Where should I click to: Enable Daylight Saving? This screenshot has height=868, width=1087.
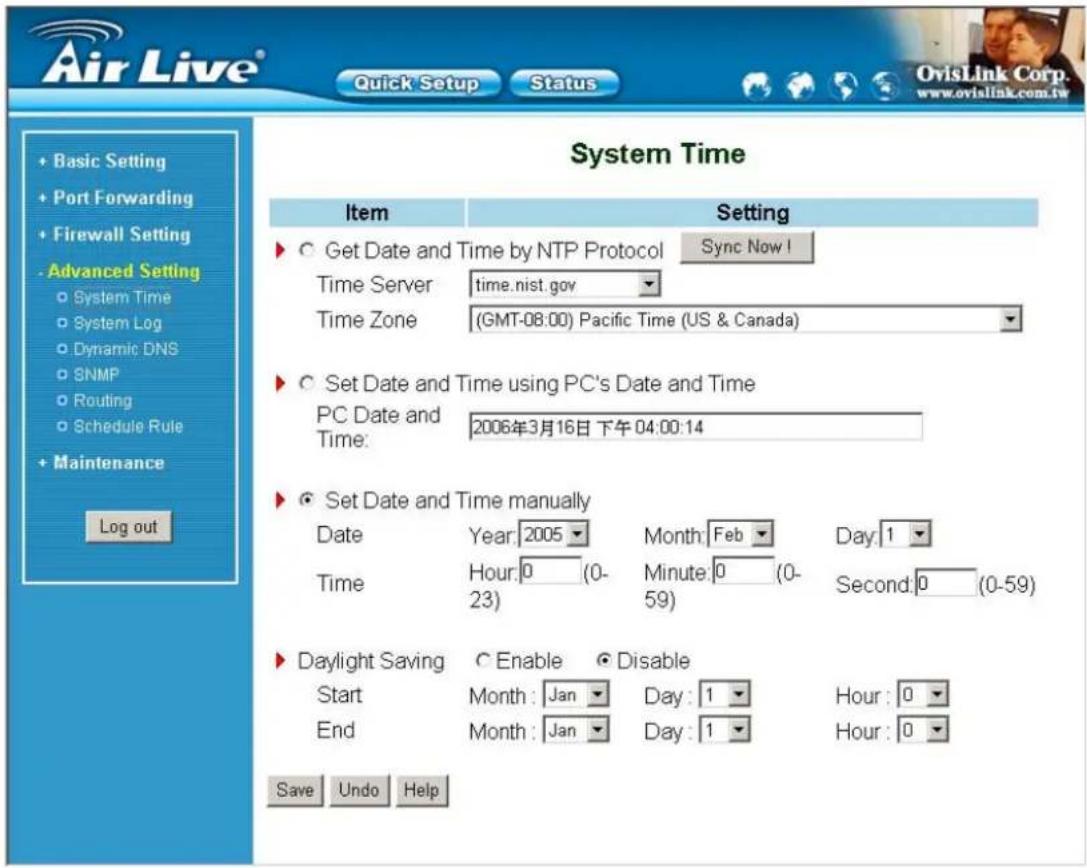(483, 661)
